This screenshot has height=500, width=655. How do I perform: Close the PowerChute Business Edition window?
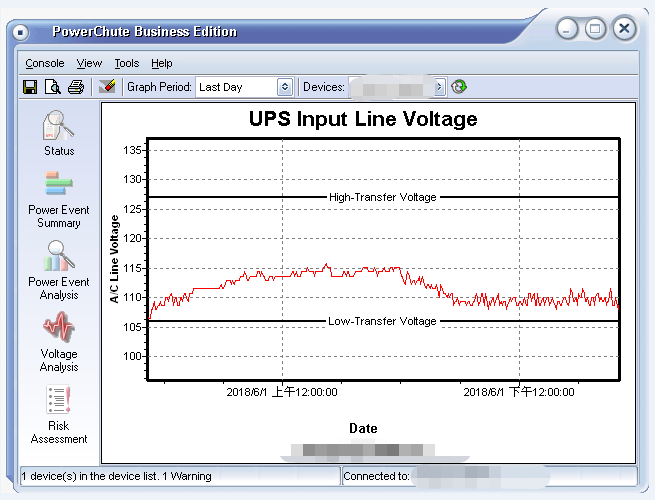coord(625,29)
